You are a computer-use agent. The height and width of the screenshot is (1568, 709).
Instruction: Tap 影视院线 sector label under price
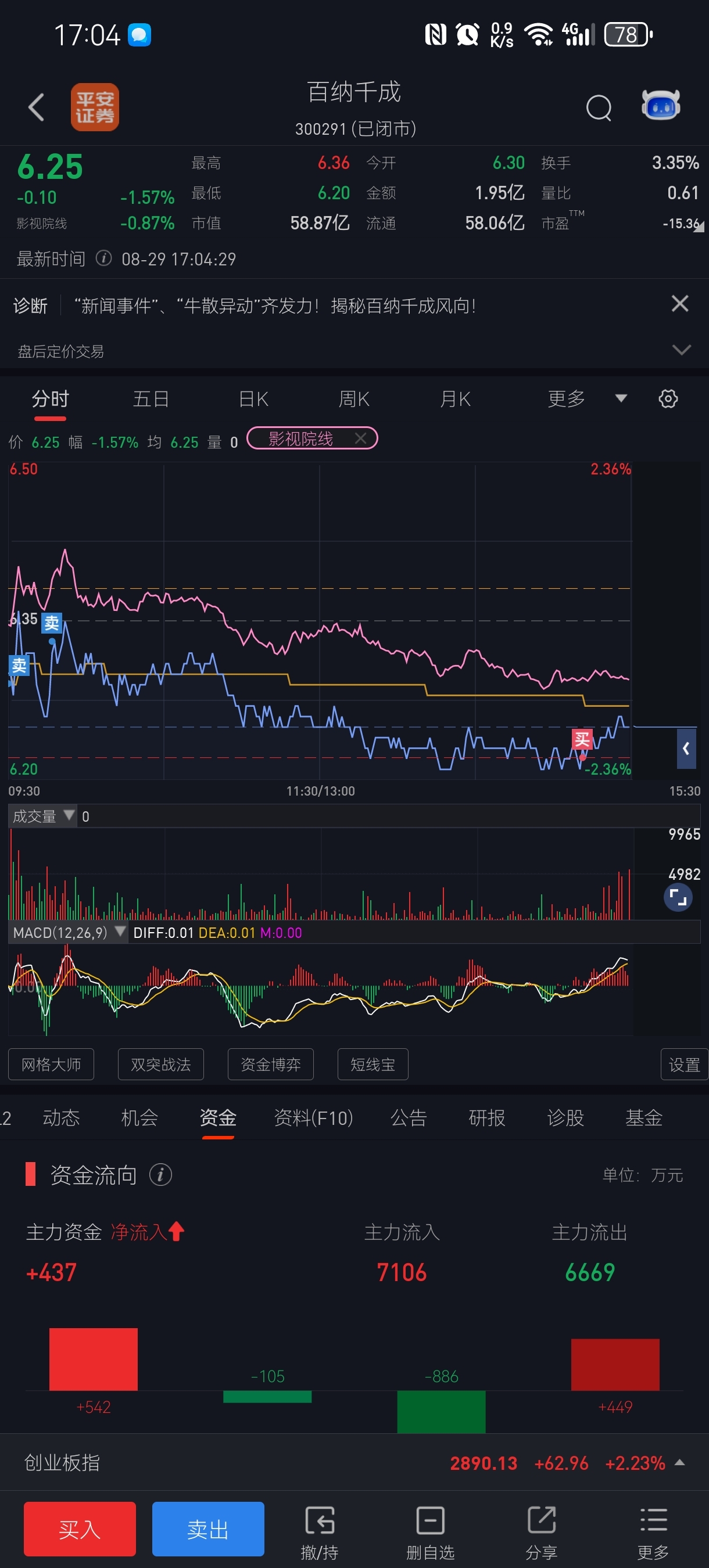[41, 224]
